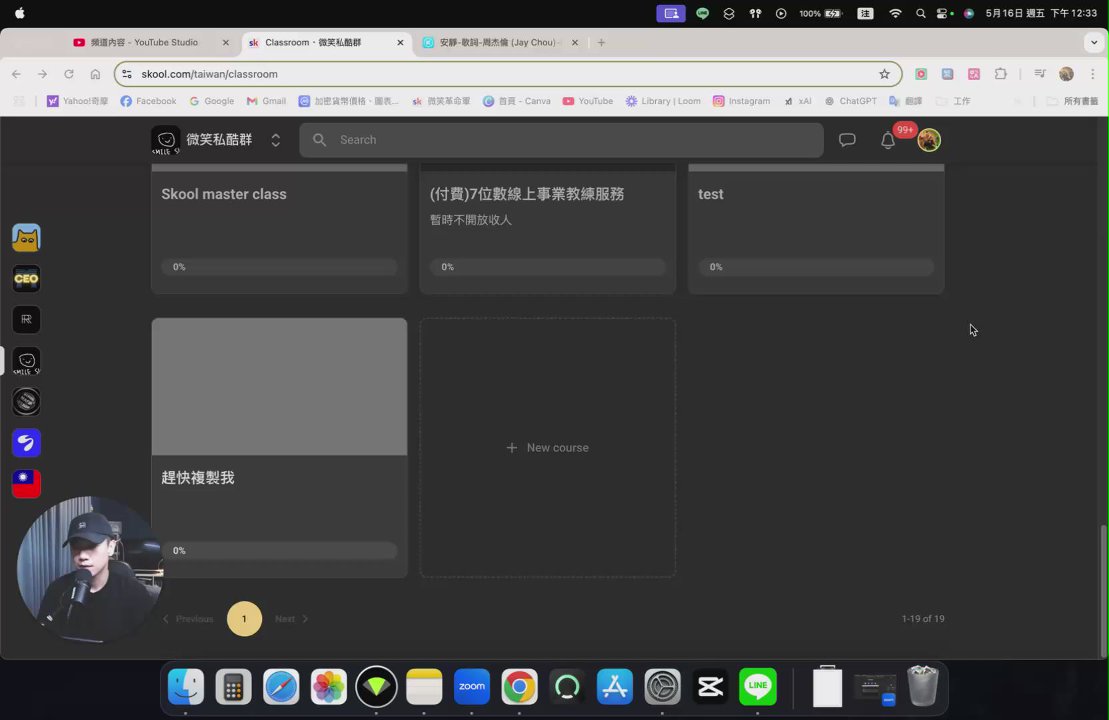1109x720 pixels.
Task: Select the cat avatar community icon
Action: (x=26, y=237)
